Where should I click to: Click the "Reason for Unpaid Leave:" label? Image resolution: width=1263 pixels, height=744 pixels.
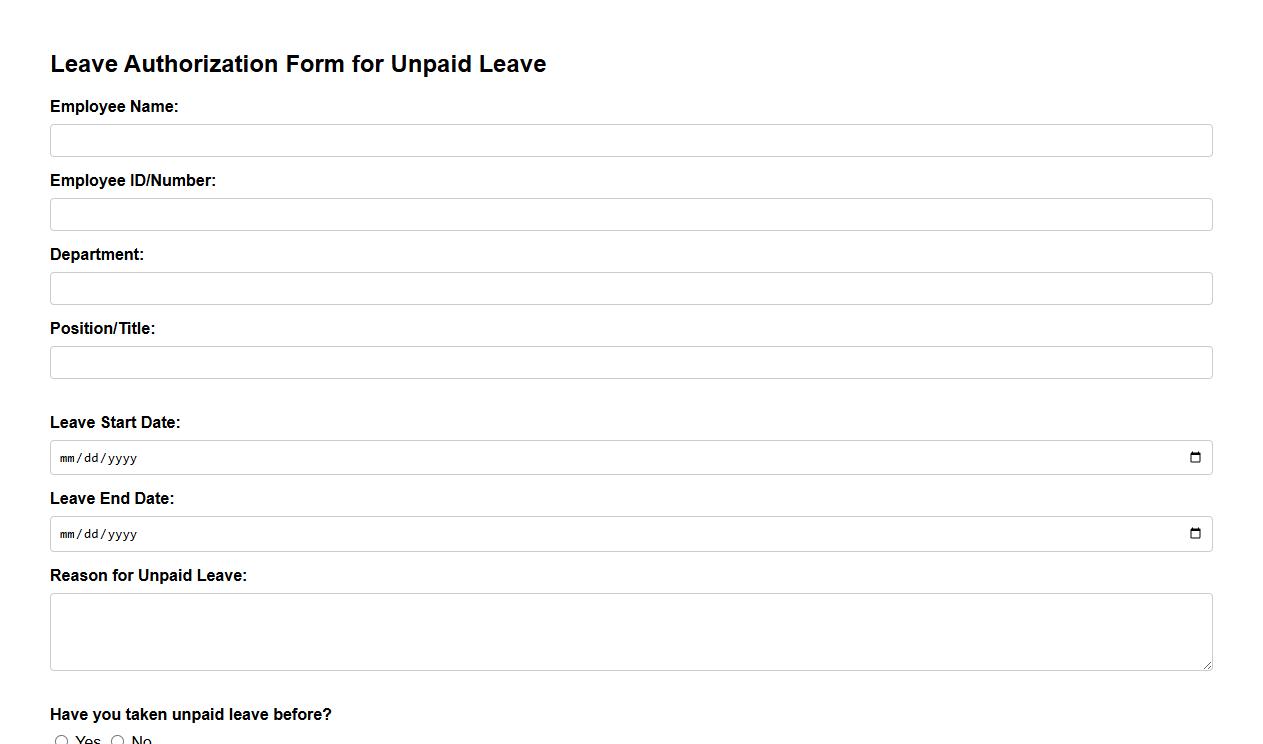pos(148,575)
